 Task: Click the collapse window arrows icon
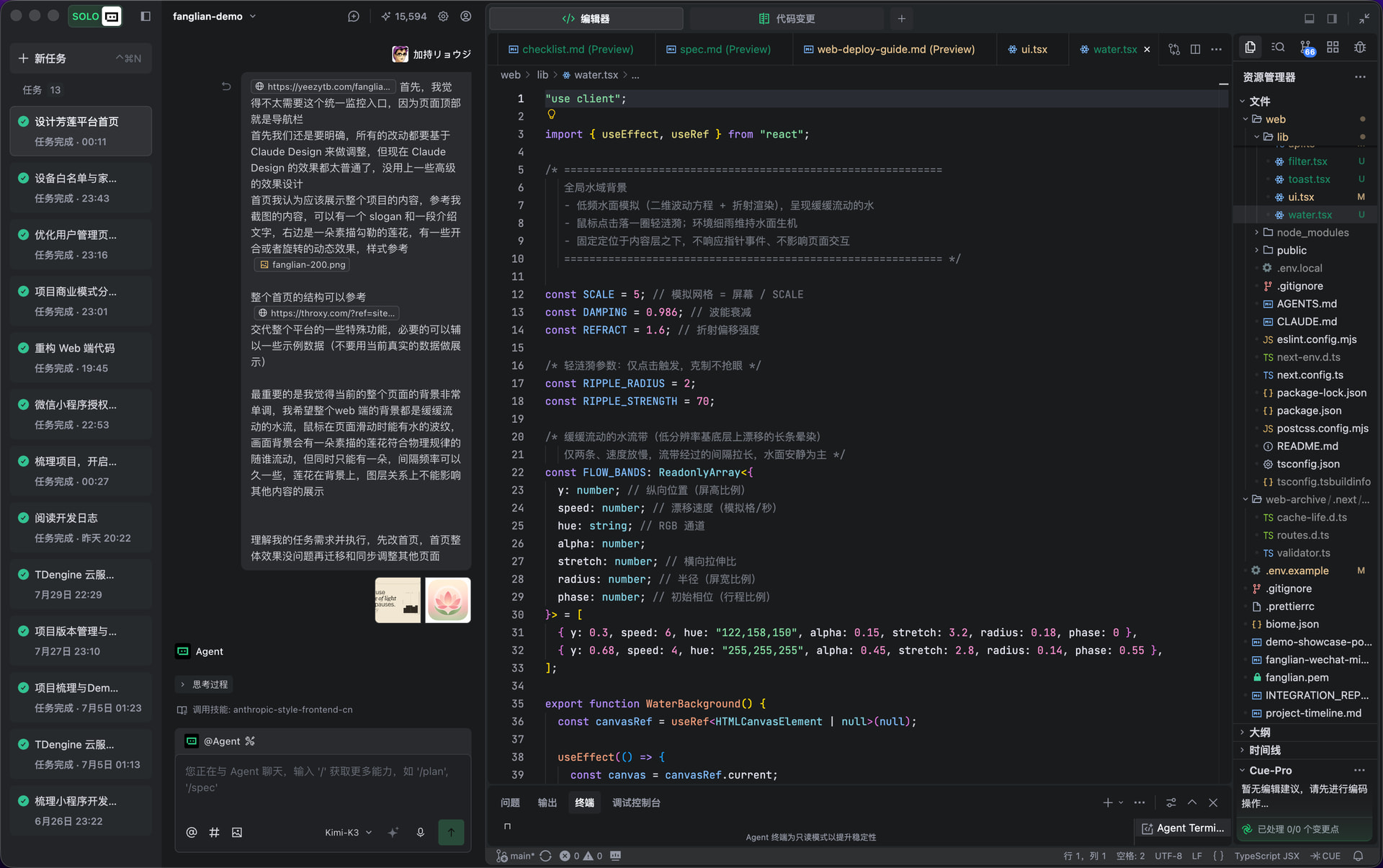[1364, 19]
